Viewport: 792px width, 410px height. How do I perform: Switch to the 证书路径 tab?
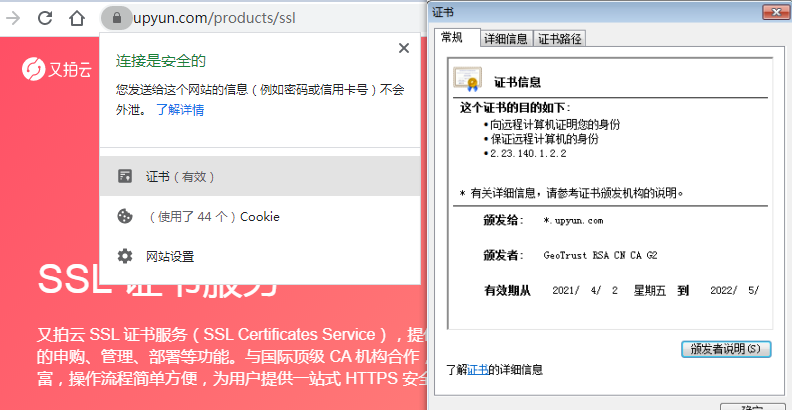(x=559, y=38)
